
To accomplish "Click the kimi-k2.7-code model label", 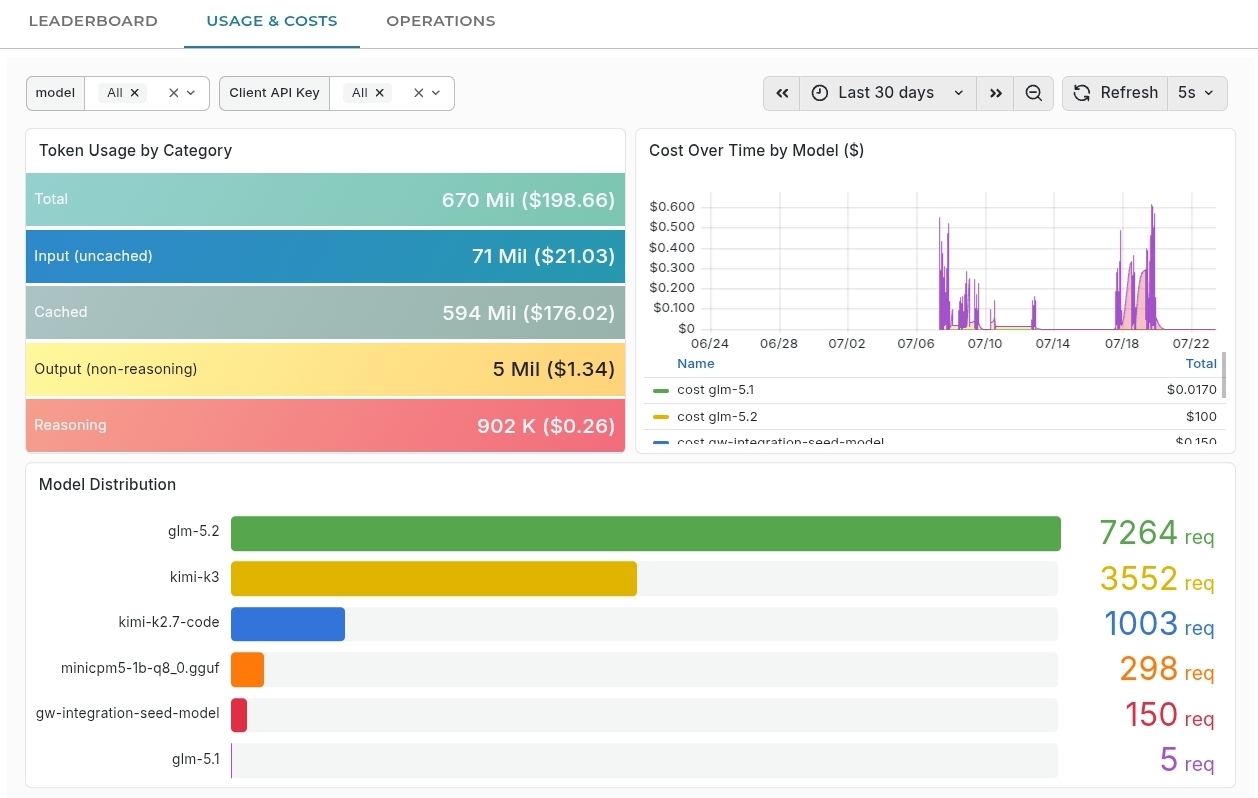I will 168,622.
